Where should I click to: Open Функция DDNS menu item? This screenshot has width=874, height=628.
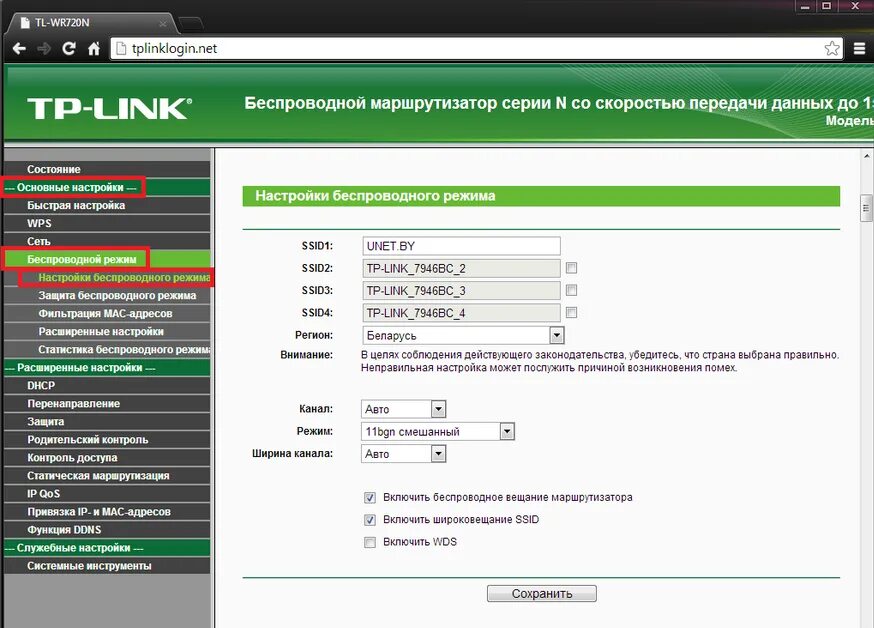[x=107, y=529]
